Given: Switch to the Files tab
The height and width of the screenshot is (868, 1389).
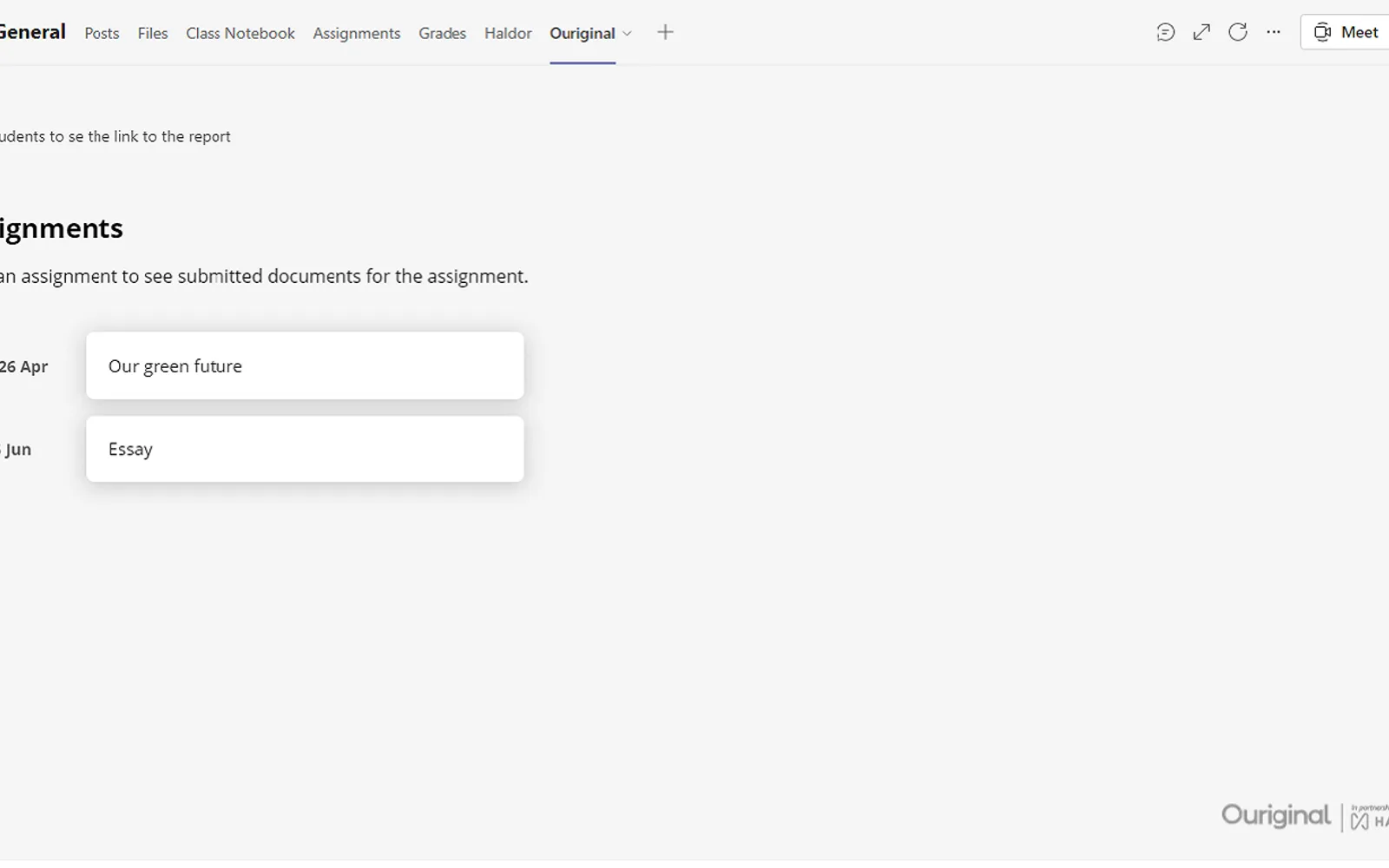Looking at the screenshot, I should [153, 33].
